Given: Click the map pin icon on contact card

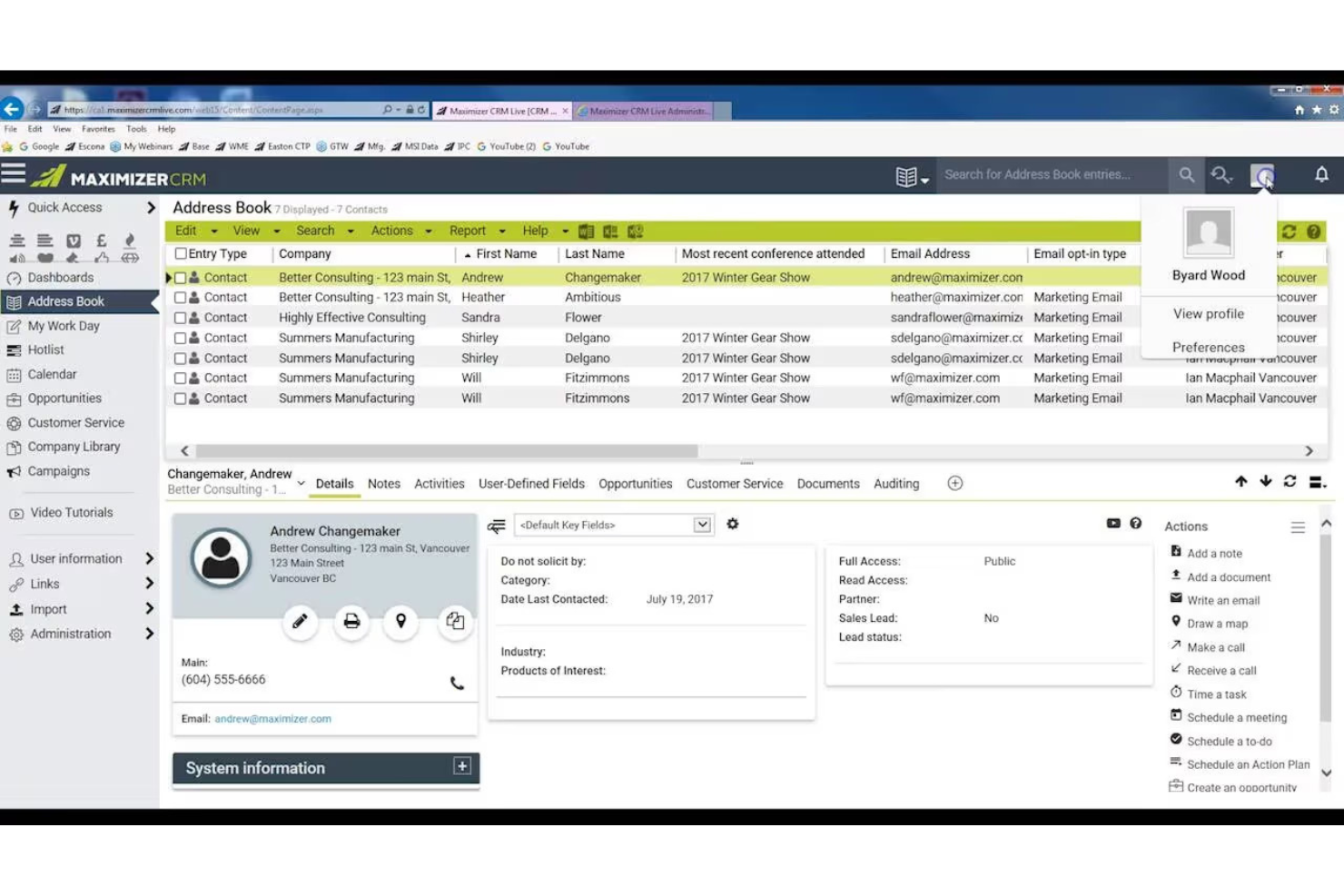Looking at the screenshot, I should (x=400, y=622).
